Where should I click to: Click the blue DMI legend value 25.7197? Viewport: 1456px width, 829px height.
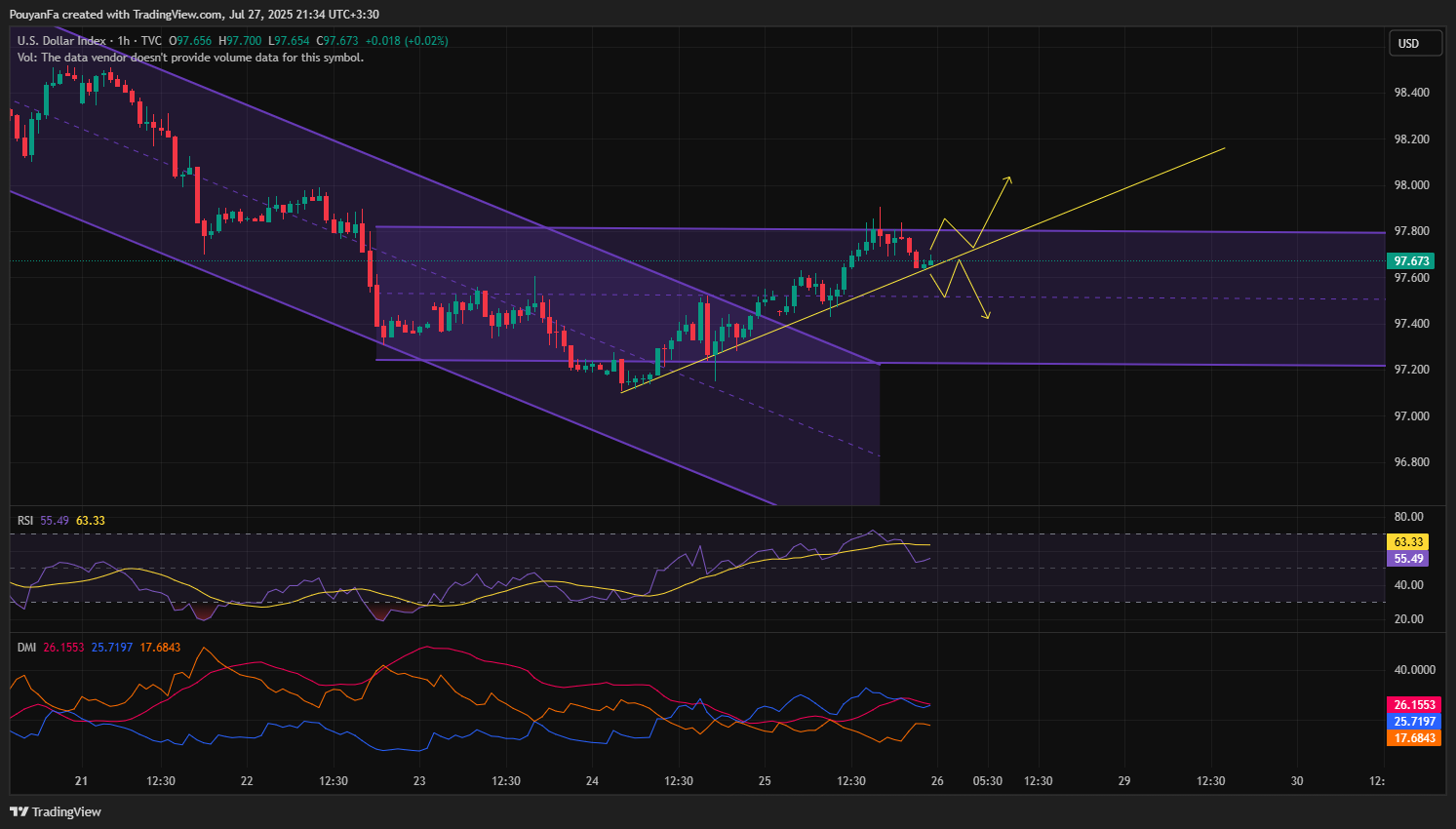pyautogui.click(x=112, y=648)
